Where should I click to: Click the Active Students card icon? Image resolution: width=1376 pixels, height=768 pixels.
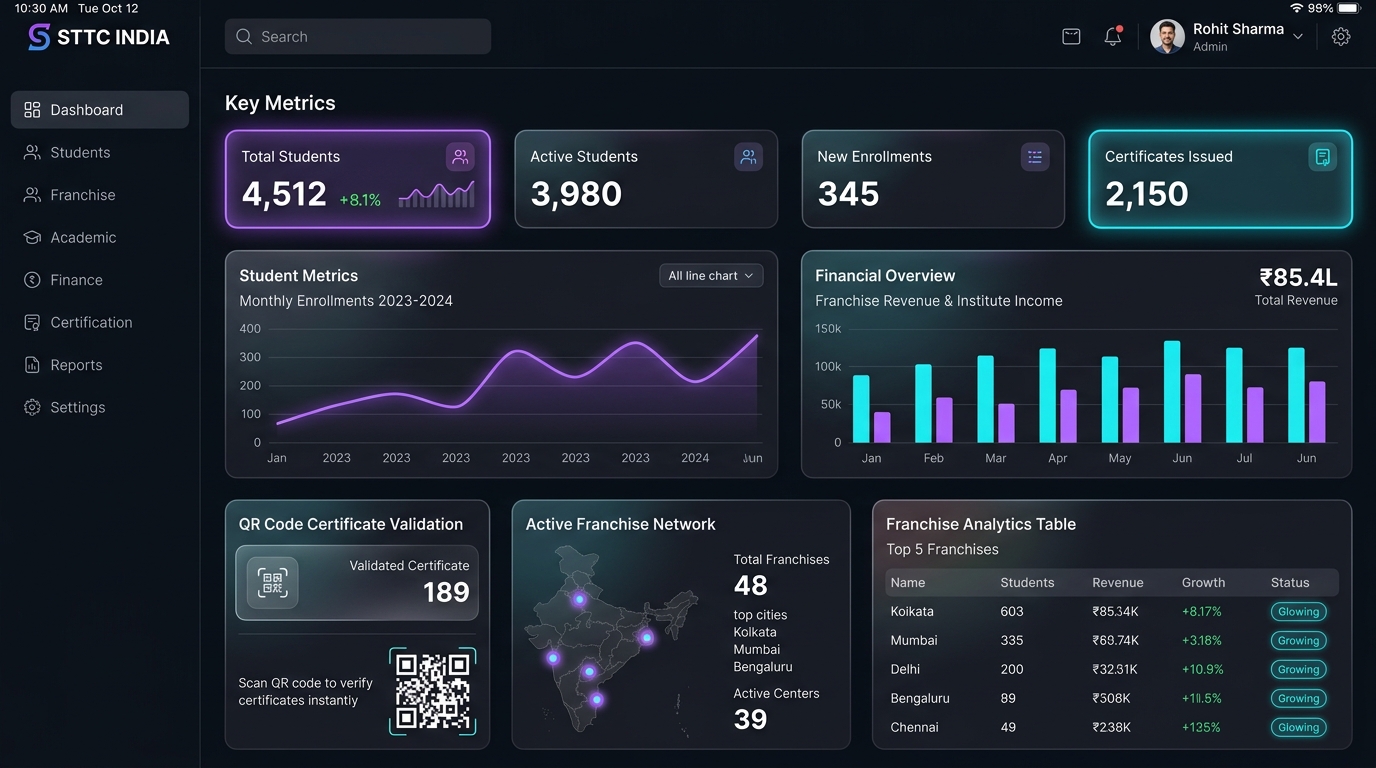(748, 157)
